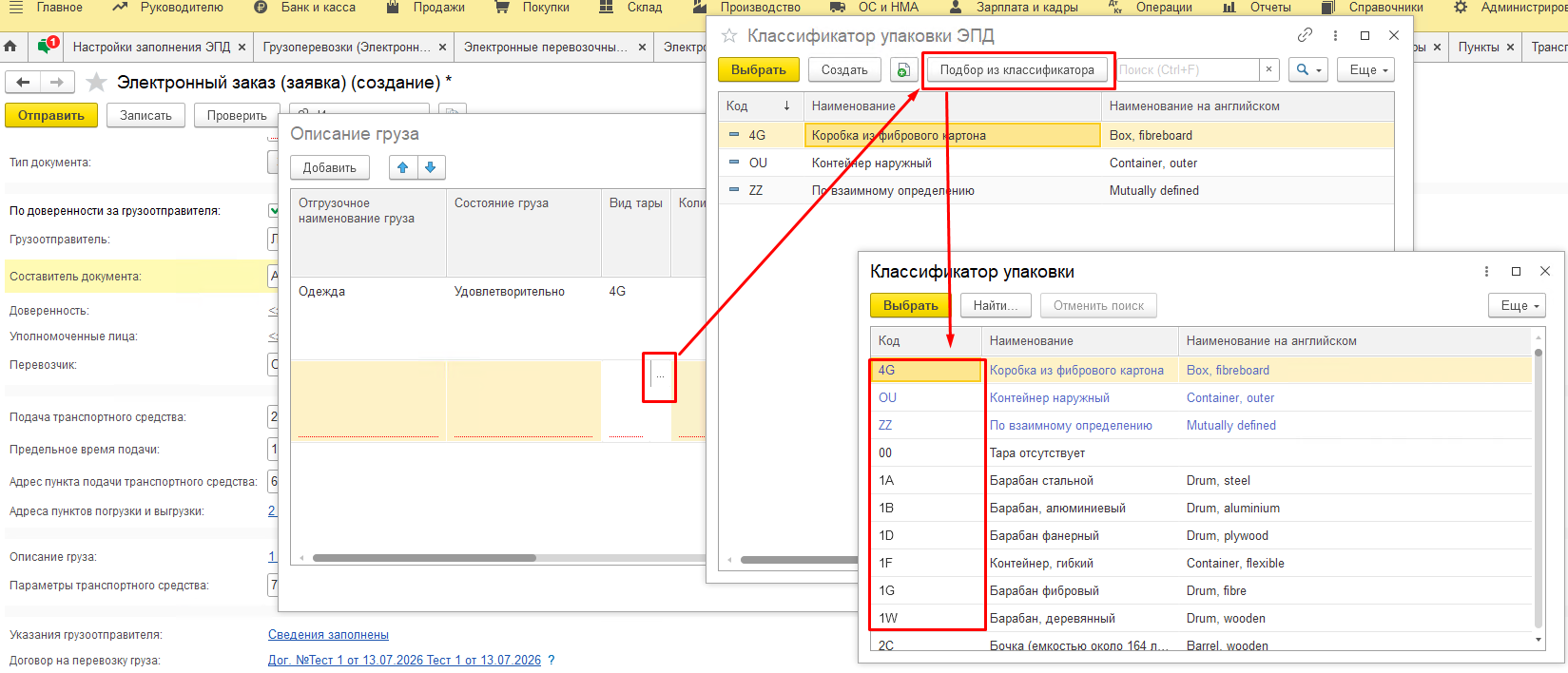Open three-dot menu of Классификатор упаковки window
The width and height of the screenshot is (1568, 673).
[x=1486, y=271]
